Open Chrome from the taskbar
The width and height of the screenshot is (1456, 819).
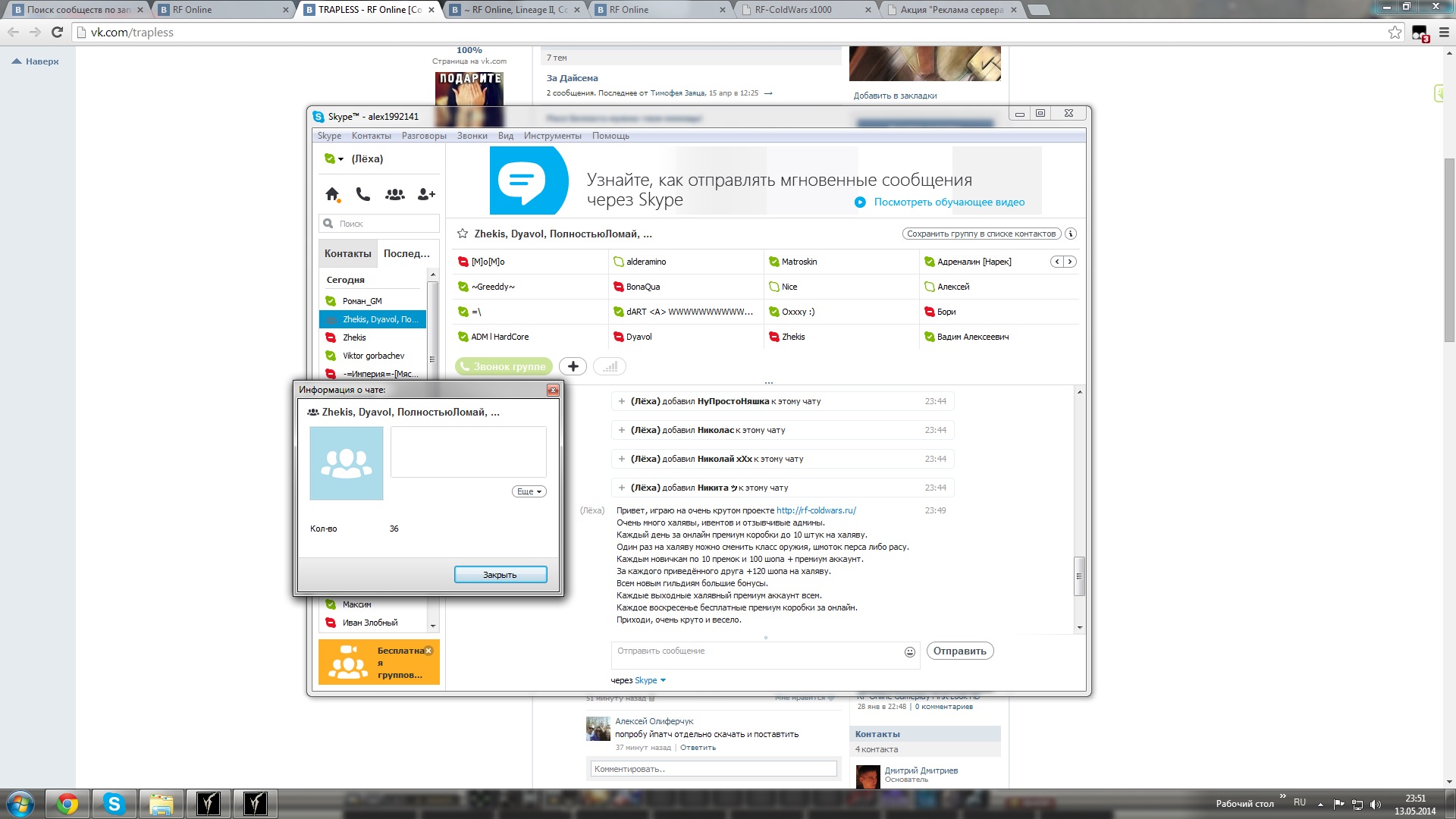pos(67,804)
